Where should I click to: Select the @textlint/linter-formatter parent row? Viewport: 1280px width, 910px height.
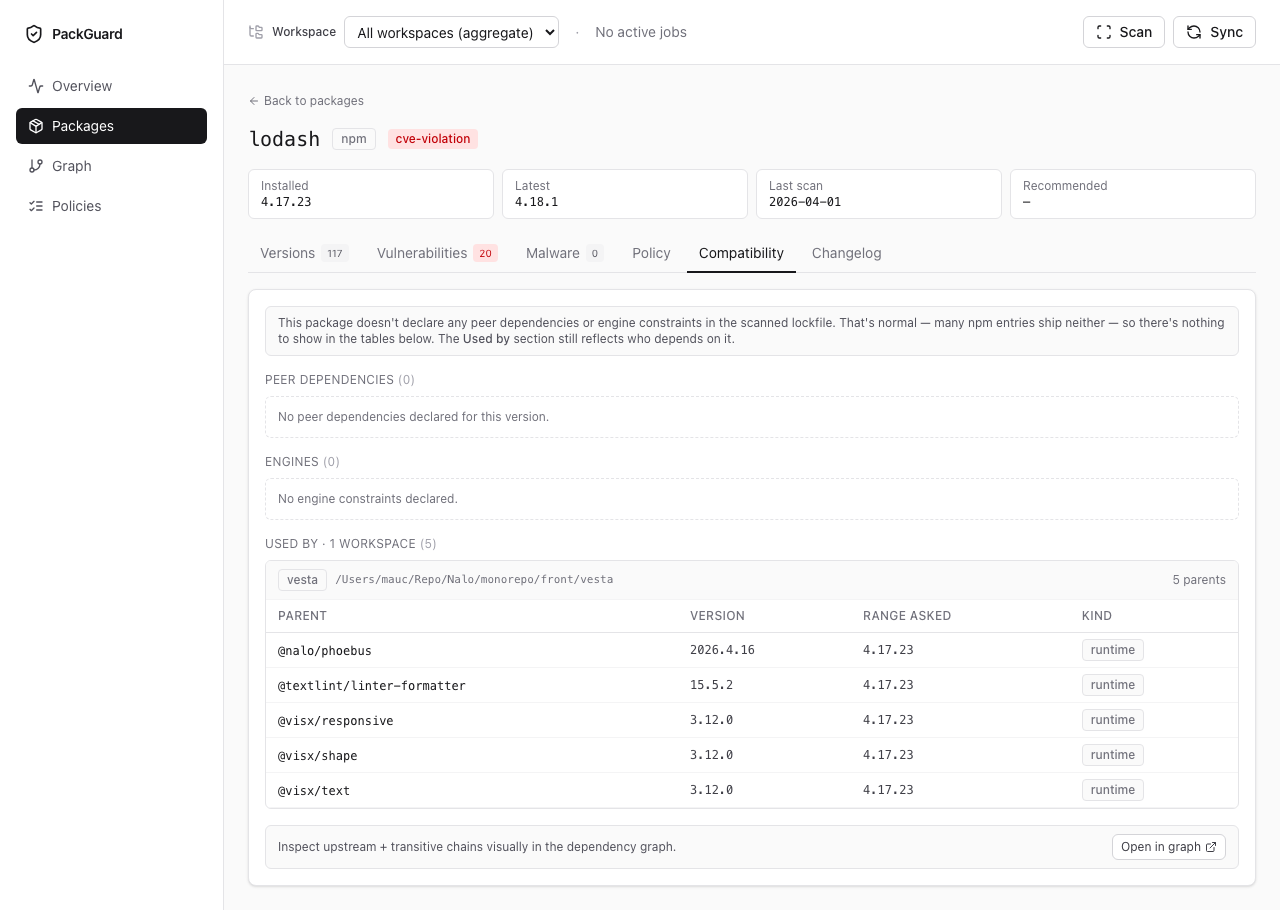pyautogui.click(x=752, y=685)
